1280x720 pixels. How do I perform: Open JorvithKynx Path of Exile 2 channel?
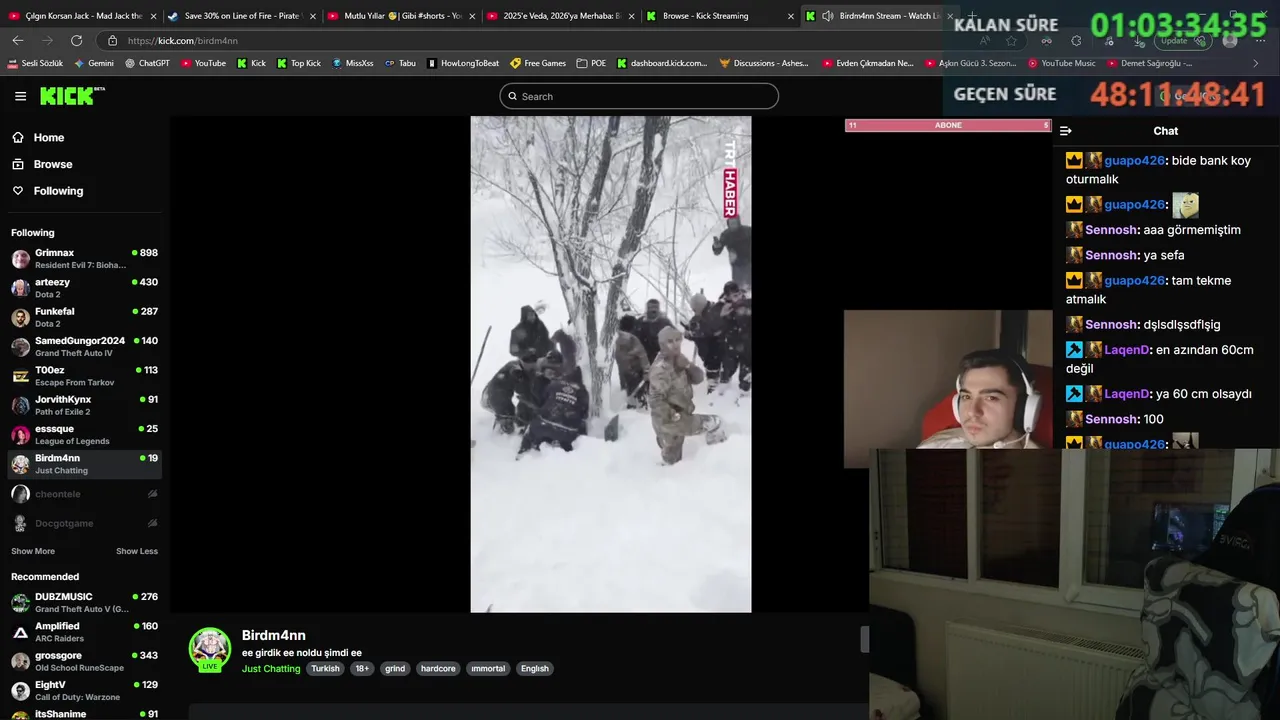84,405
